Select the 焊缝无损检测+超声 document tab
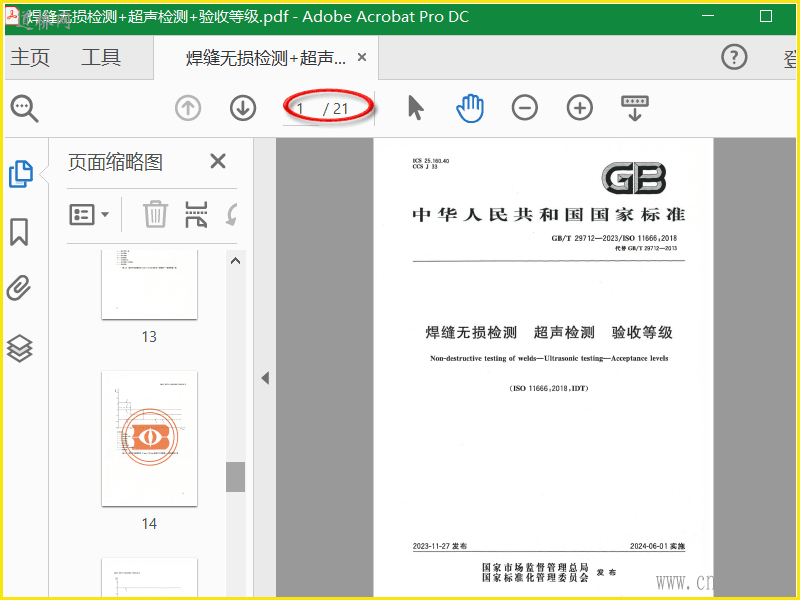Screen dimensions: 800x600 pyautogui.click(x=265, y=58)
